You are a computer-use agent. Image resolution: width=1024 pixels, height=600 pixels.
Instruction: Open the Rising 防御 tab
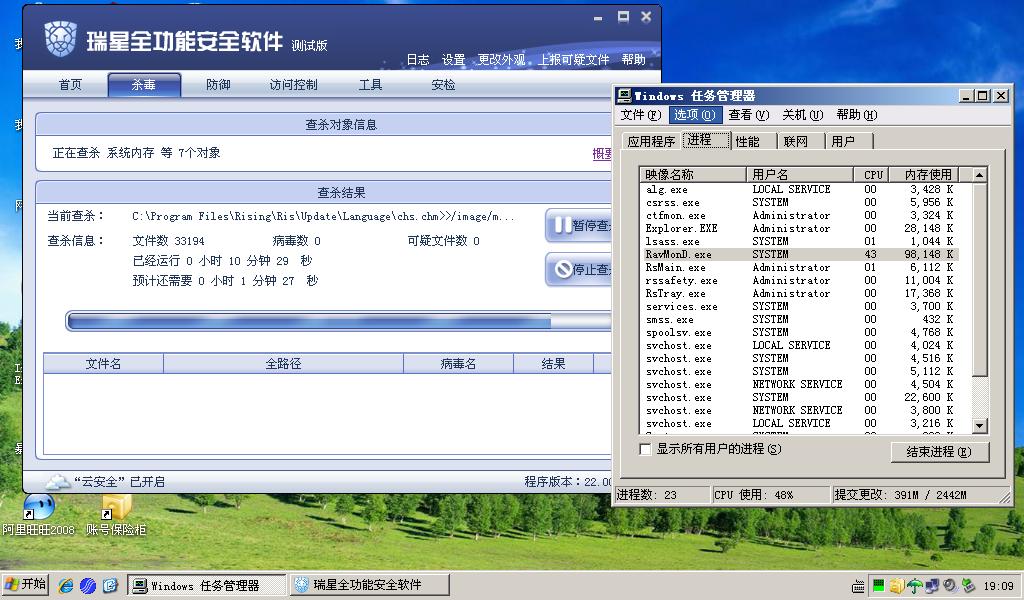[218, 85]
